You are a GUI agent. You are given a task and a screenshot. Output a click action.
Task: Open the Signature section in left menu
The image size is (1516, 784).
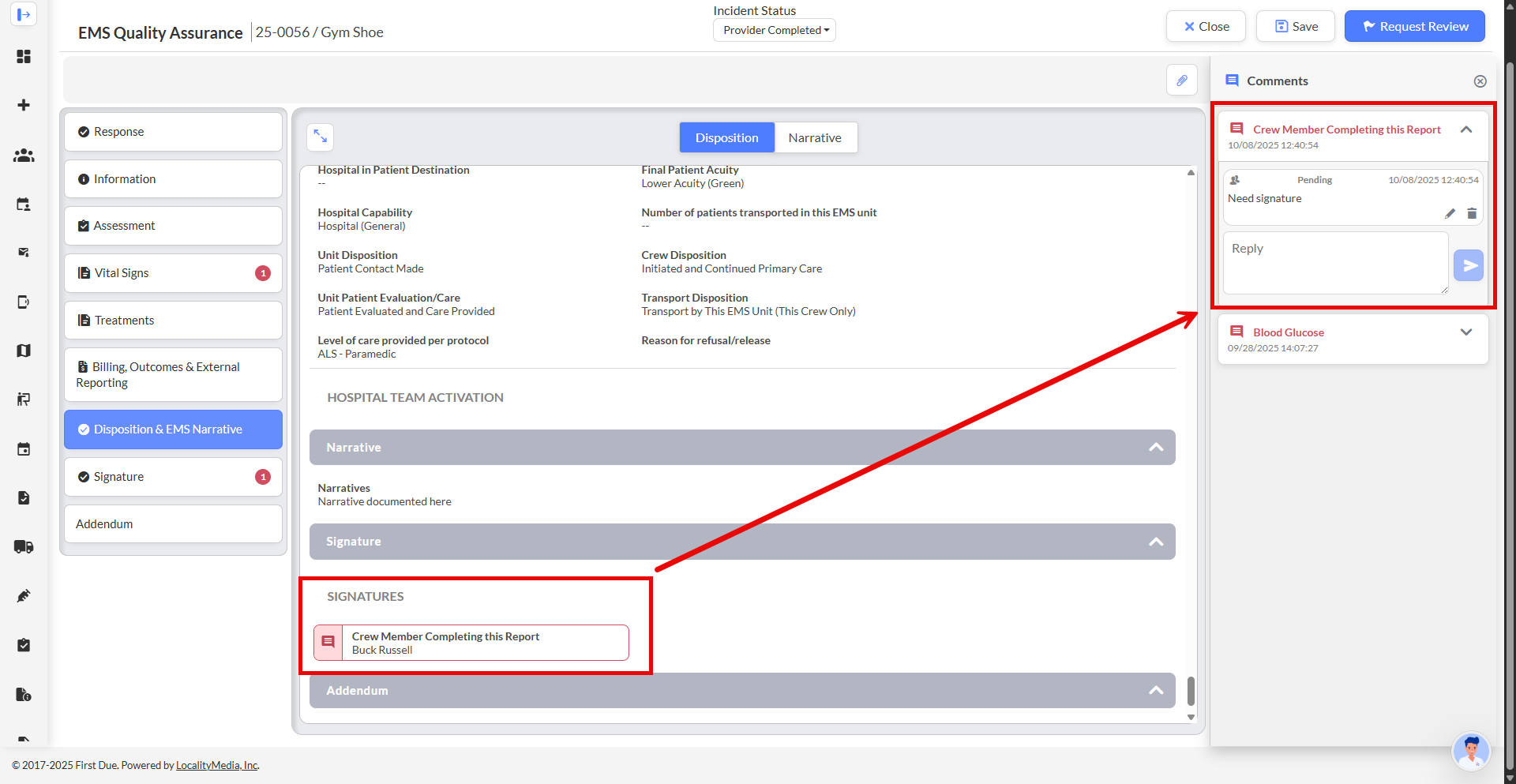[173, 477]
